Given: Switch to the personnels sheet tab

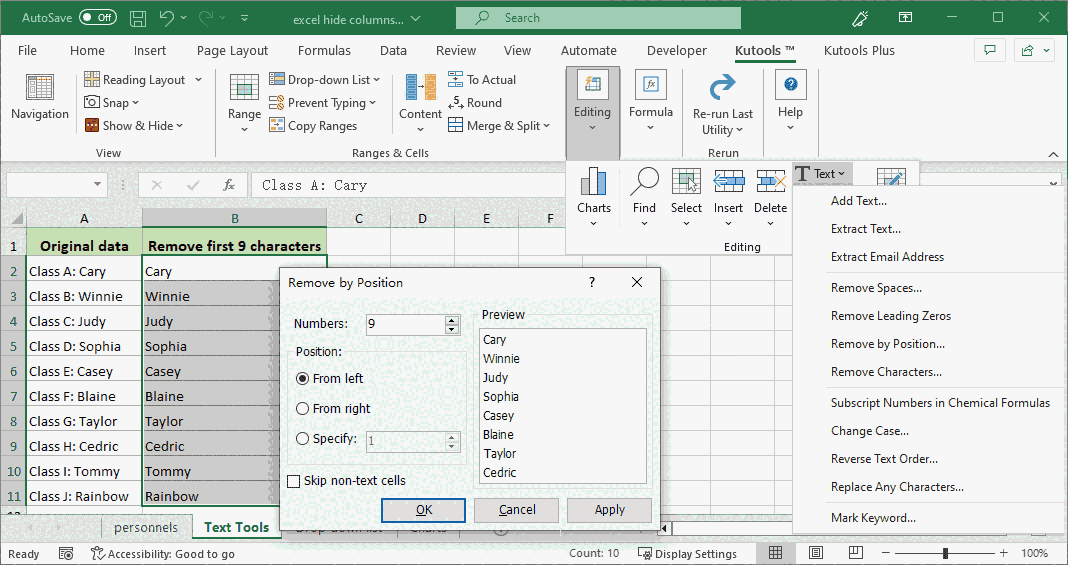Looking at the screenshot, I should click(x=146, y=527).
